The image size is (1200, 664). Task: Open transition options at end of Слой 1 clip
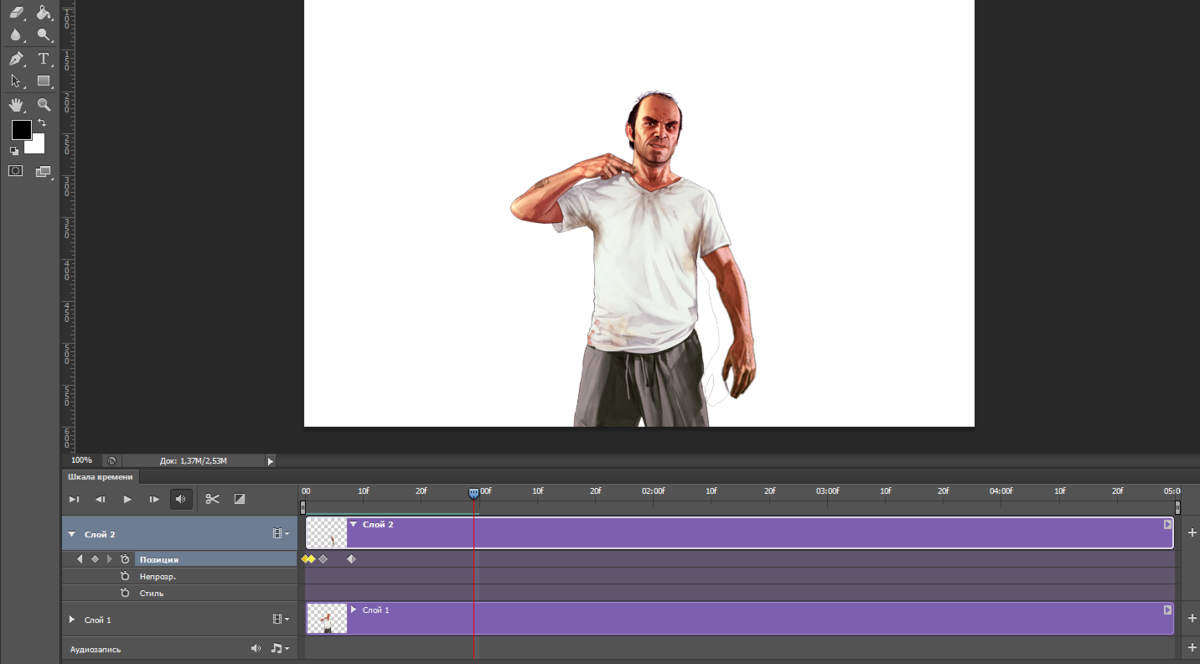(1167, 610)
